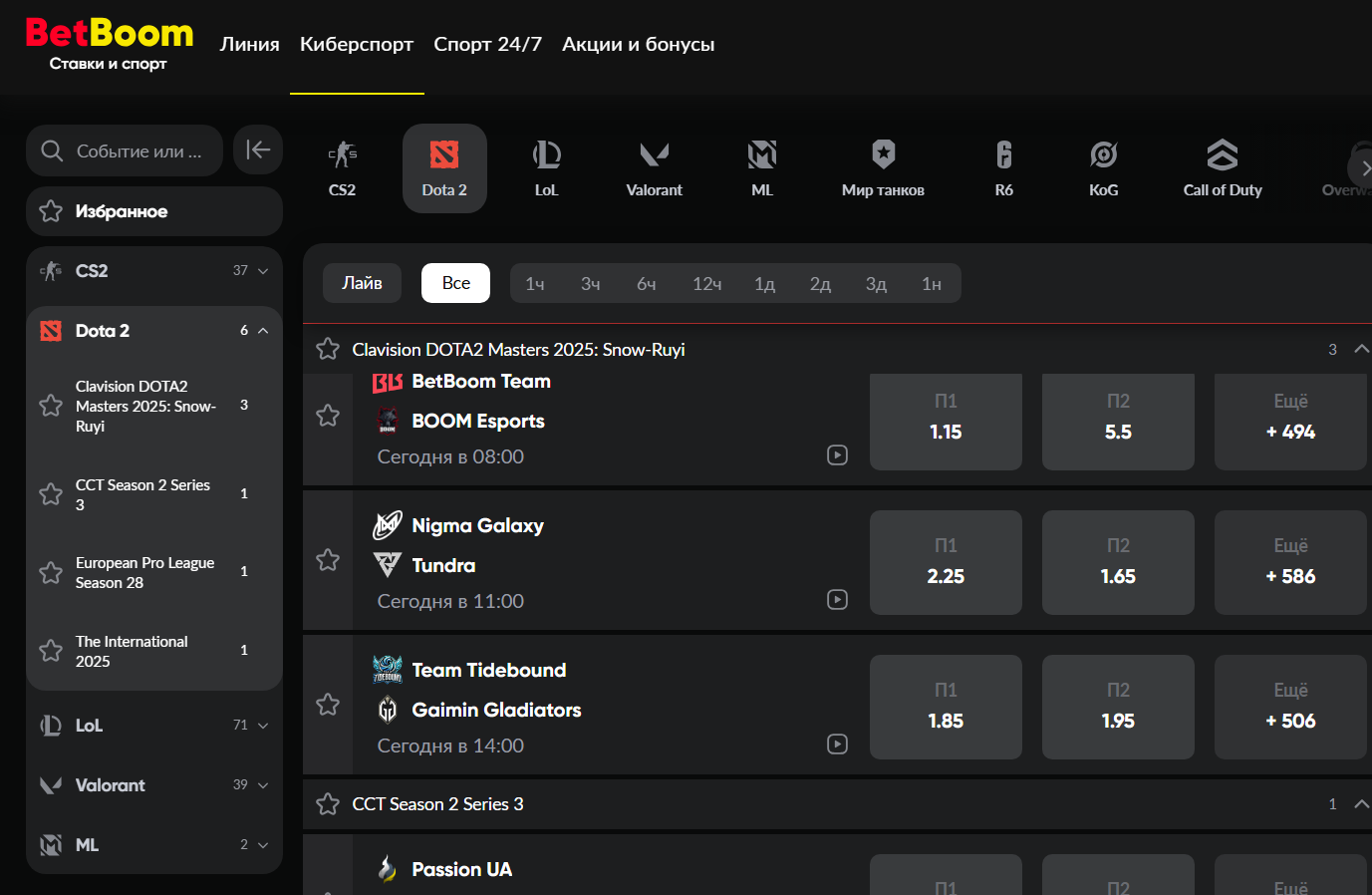This screenshot has width=1372, height=895.
Task: Star CCT Season 2 Series 3 league header
Action: [328, 803]
